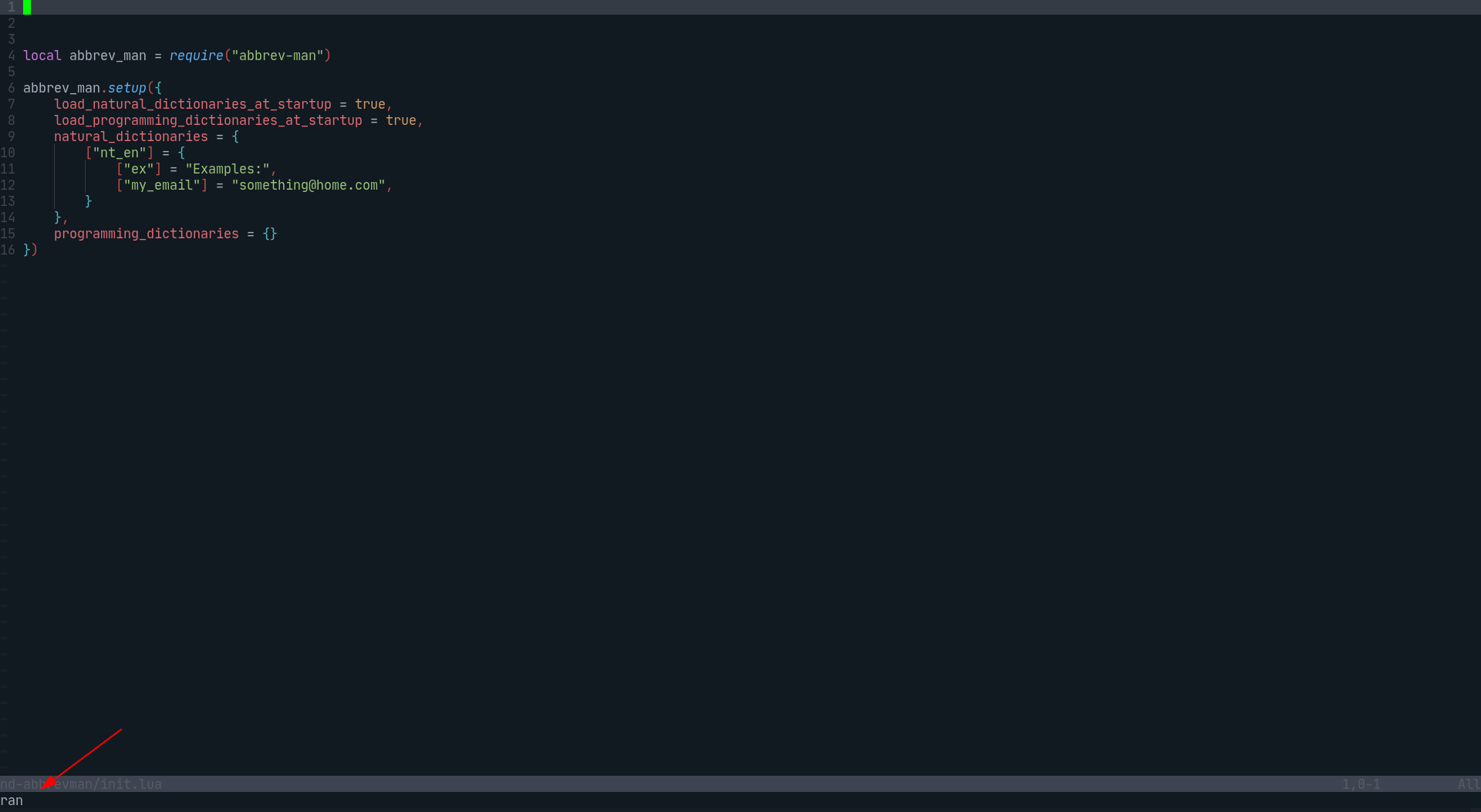This screenshot has height=812, width=1481.
Task: Click line number 16 in the gutter
Action: [x=9, y=250]
